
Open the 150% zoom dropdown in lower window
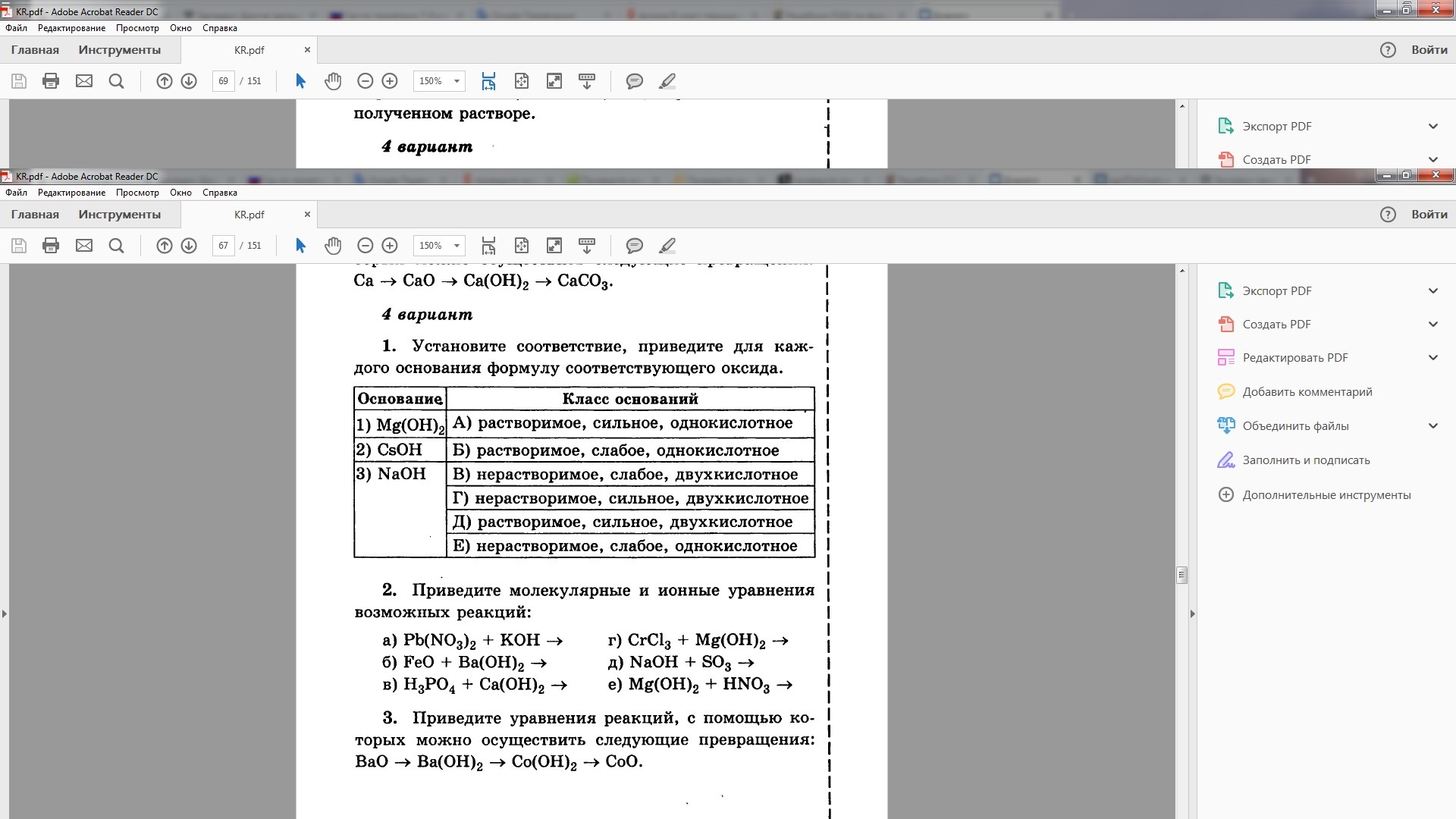click(457, 246)
